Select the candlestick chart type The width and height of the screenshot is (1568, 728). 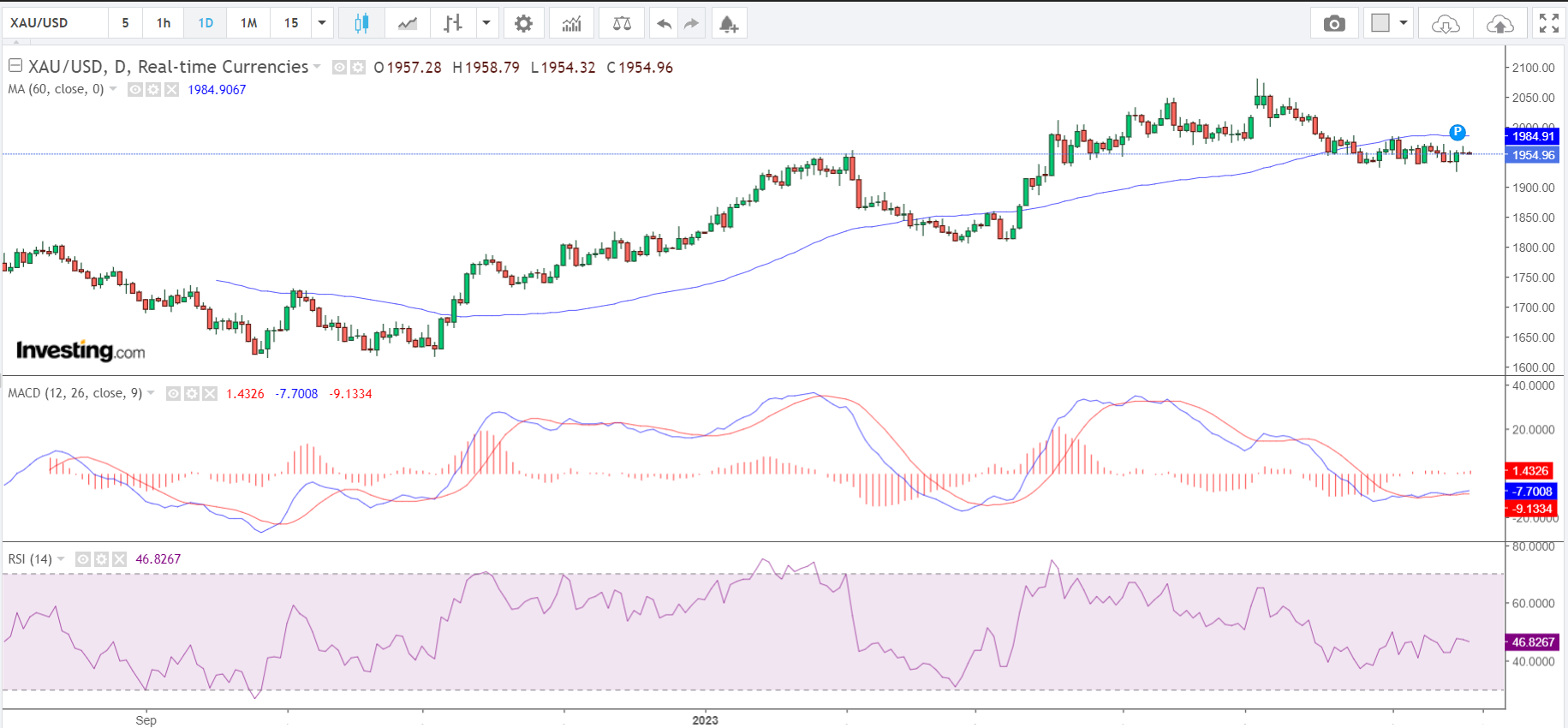tap(361, 23)
